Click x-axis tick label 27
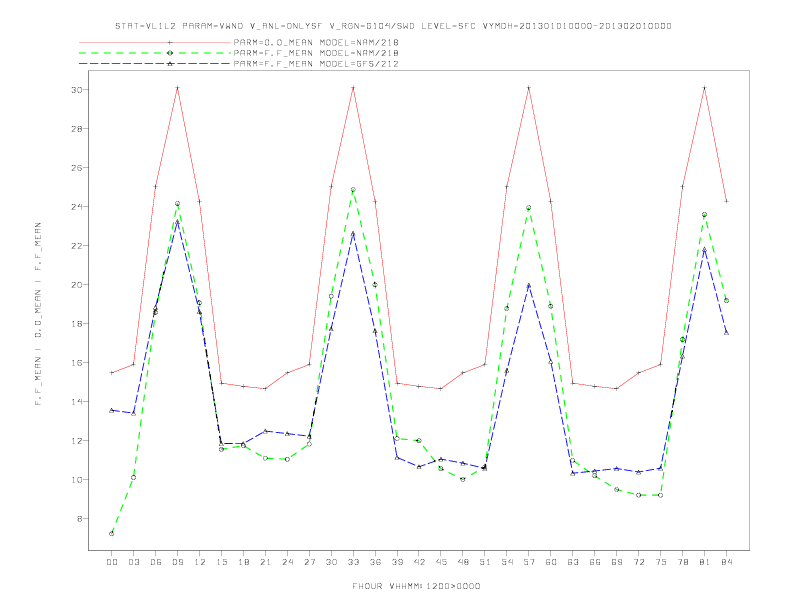The width and height of the screenshot is (792, 612). (x=309, y=562)
